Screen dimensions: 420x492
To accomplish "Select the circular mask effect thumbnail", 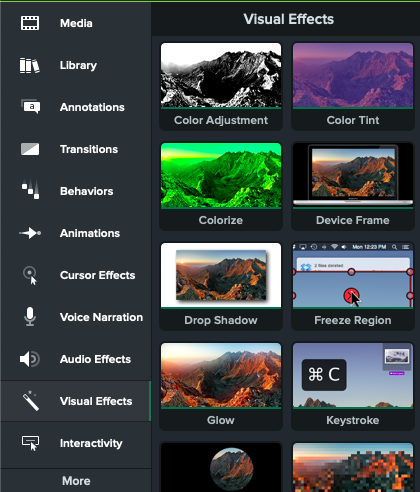I will pos(221,467).
